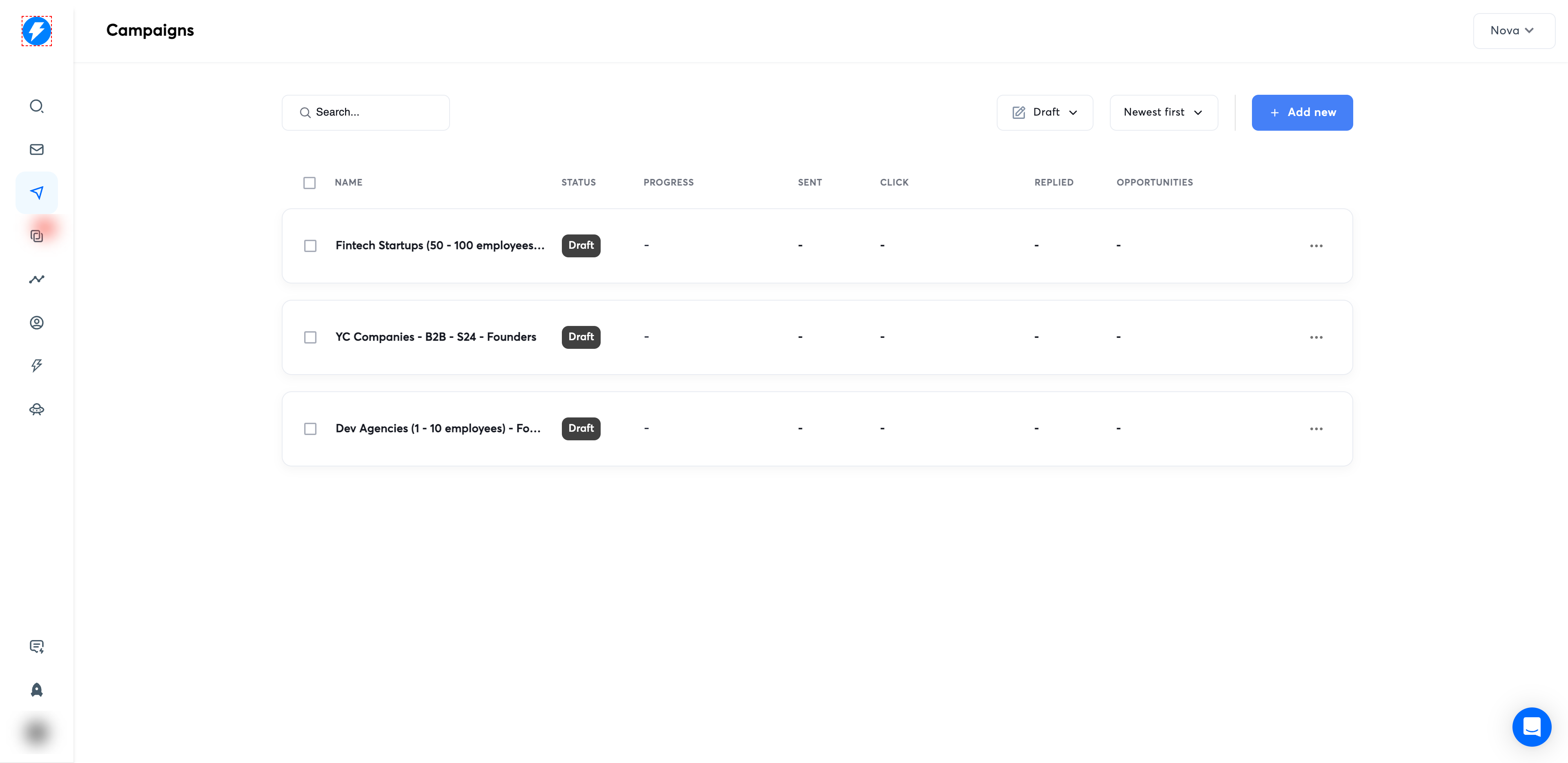
Task: Open the chat feedback sidebar icon
Action: tap(36, 646)
